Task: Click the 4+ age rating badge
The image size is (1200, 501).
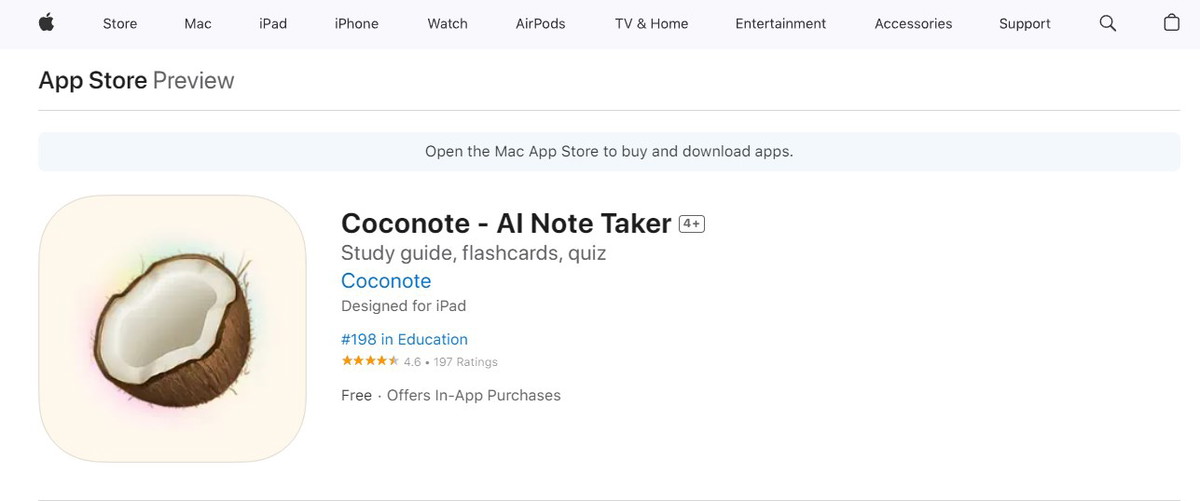Action: click(692, 224)
